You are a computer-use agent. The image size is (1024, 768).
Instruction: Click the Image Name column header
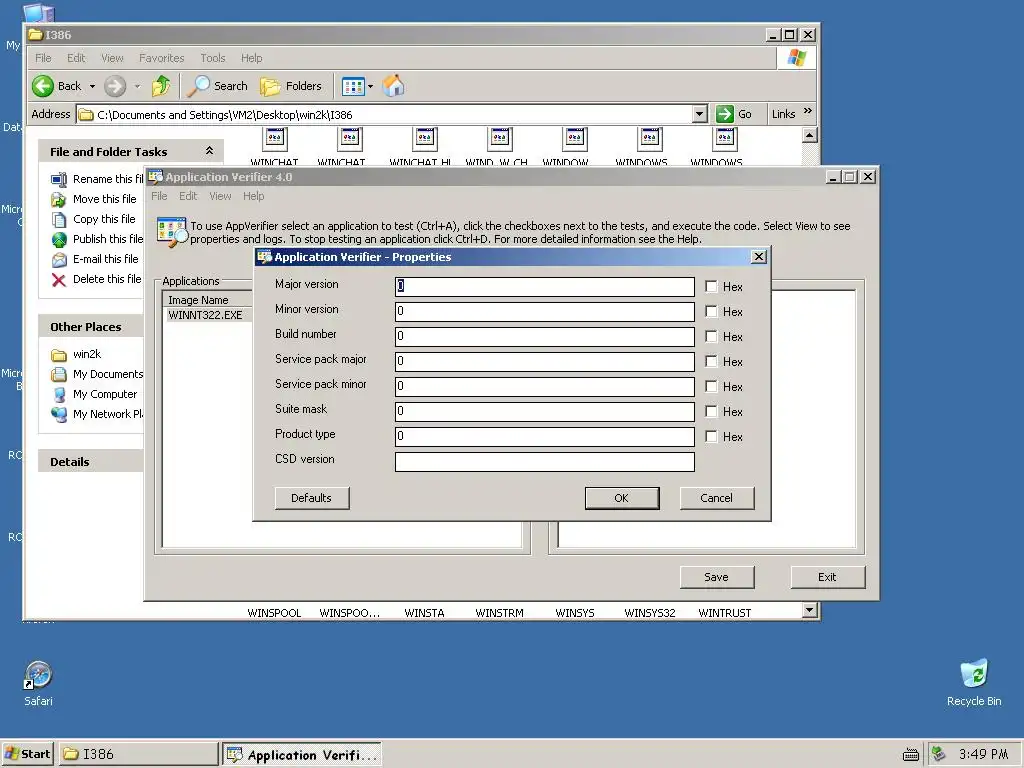(x=208, y=300)
